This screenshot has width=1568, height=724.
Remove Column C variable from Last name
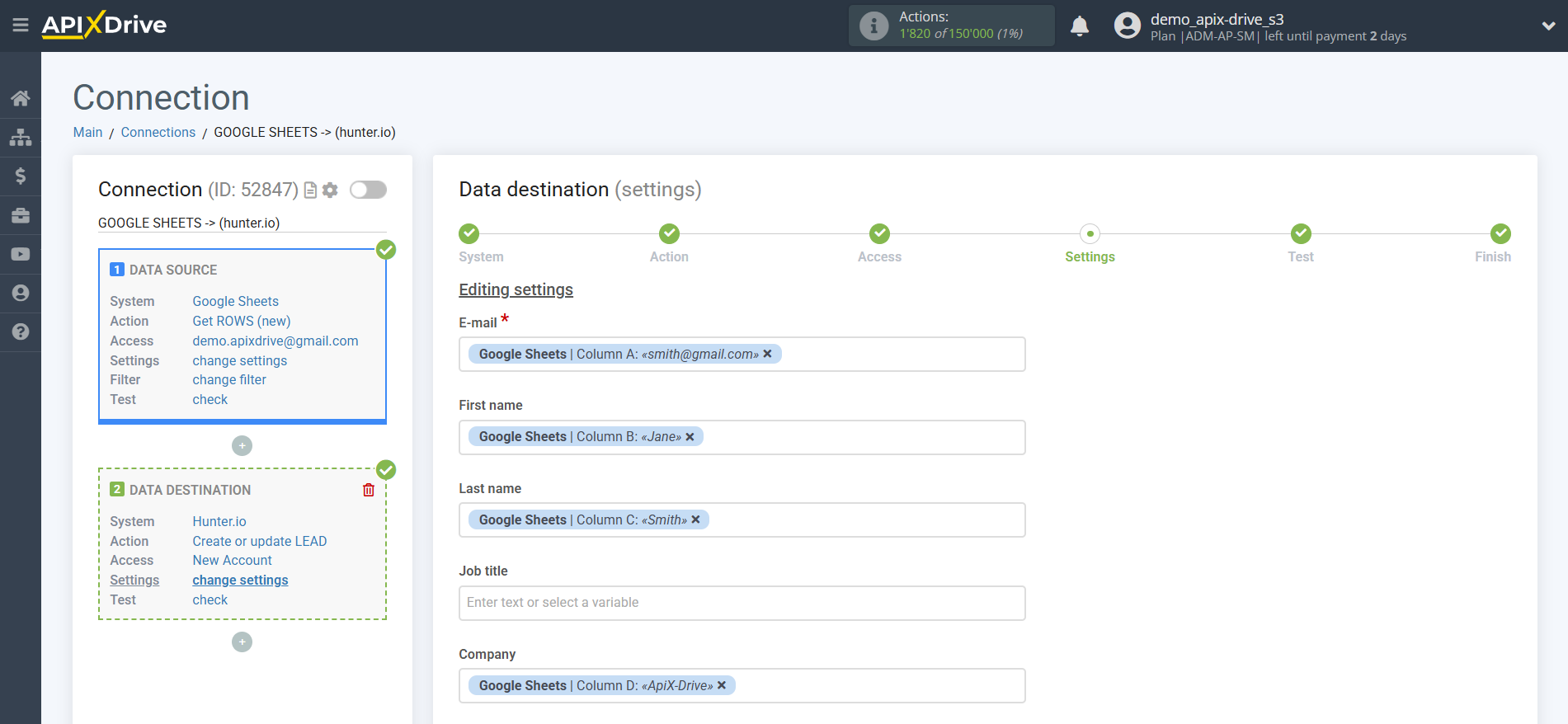[695, 519]
